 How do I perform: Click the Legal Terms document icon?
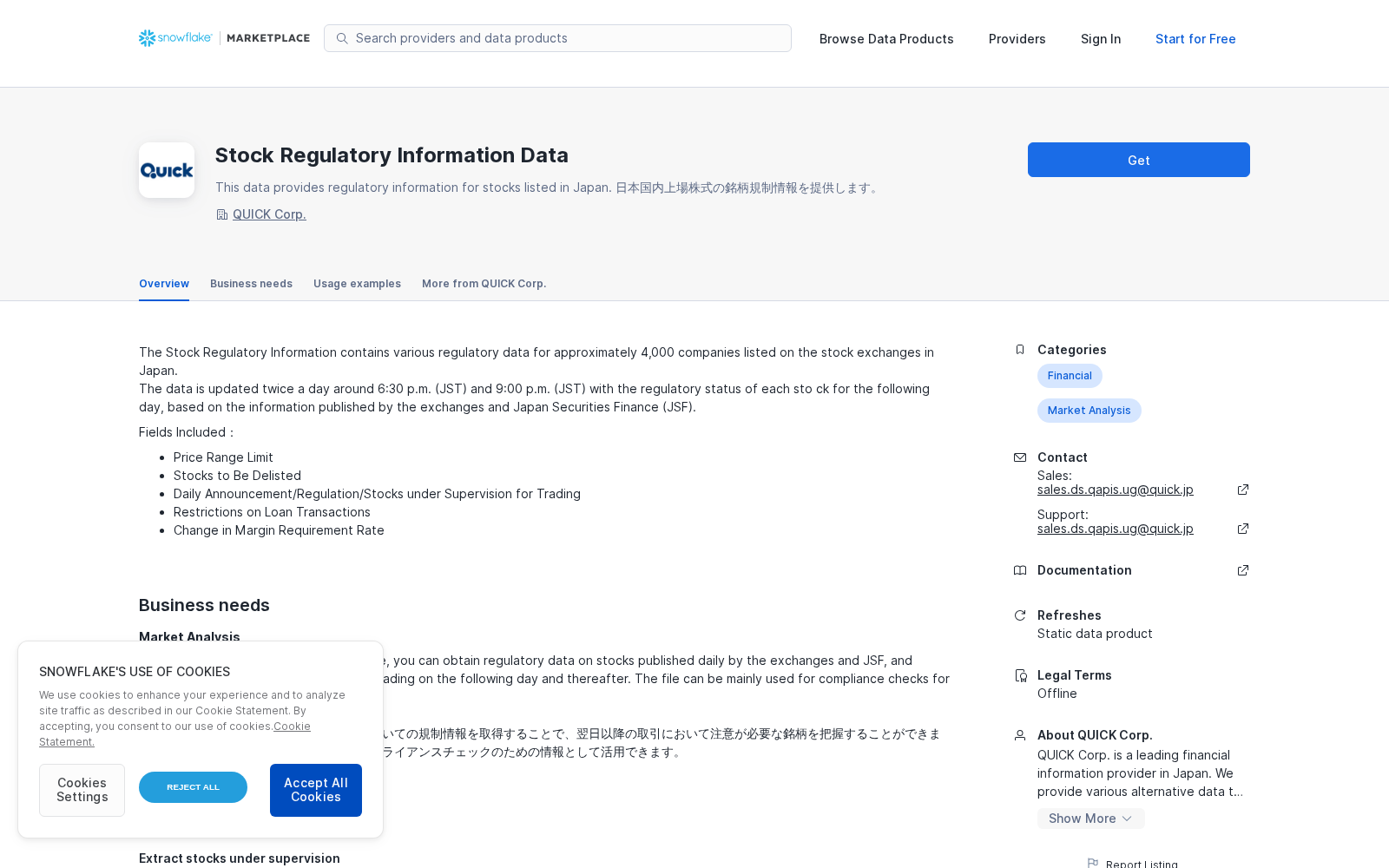click(1021, 675)
